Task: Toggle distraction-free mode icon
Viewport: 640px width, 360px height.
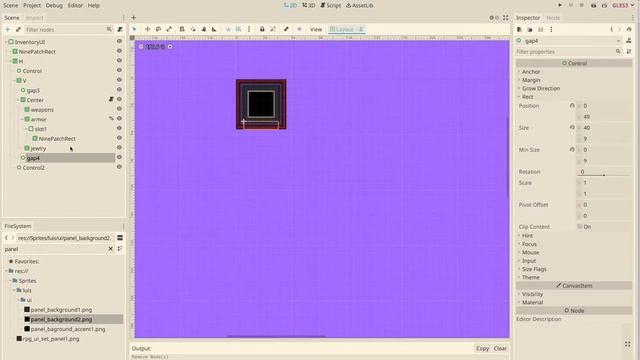Action: click(506, 18)
